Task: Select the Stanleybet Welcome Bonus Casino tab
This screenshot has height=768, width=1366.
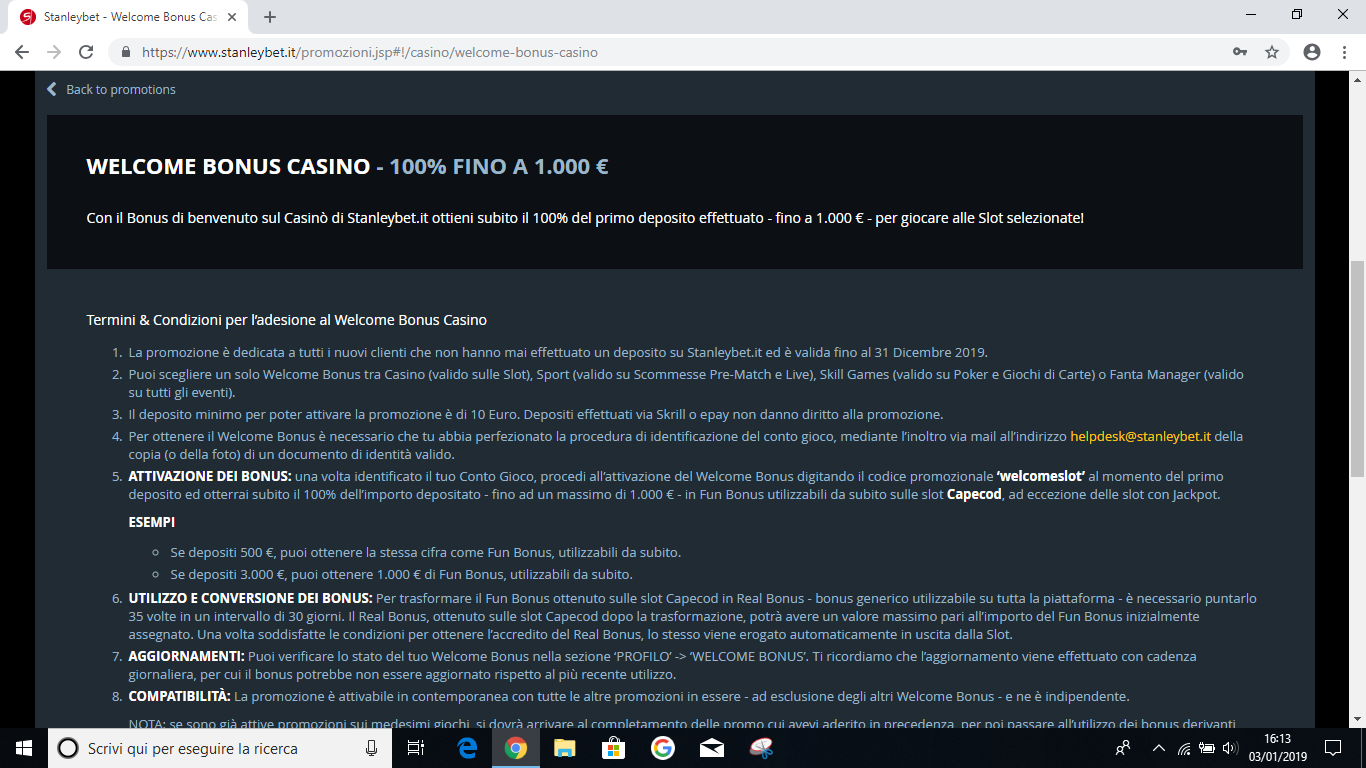Action: tap(130, 17)
